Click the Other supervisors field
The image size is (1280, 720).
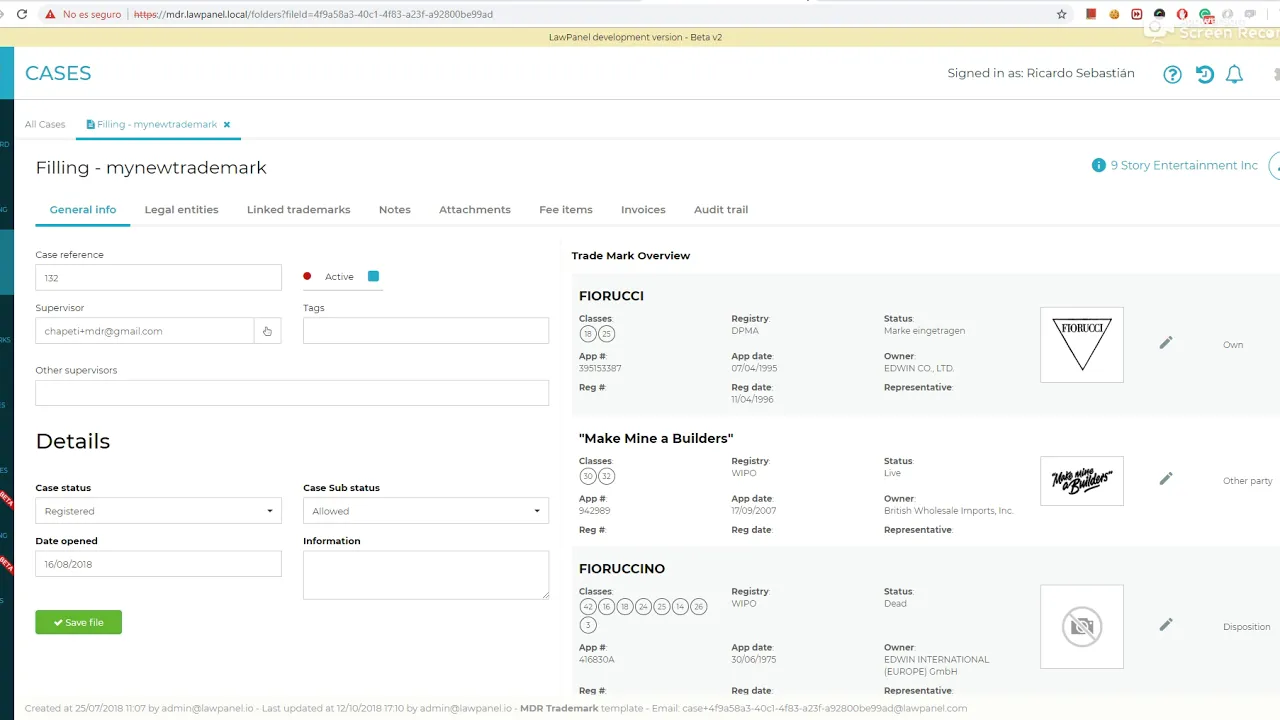tap(292, 393)
